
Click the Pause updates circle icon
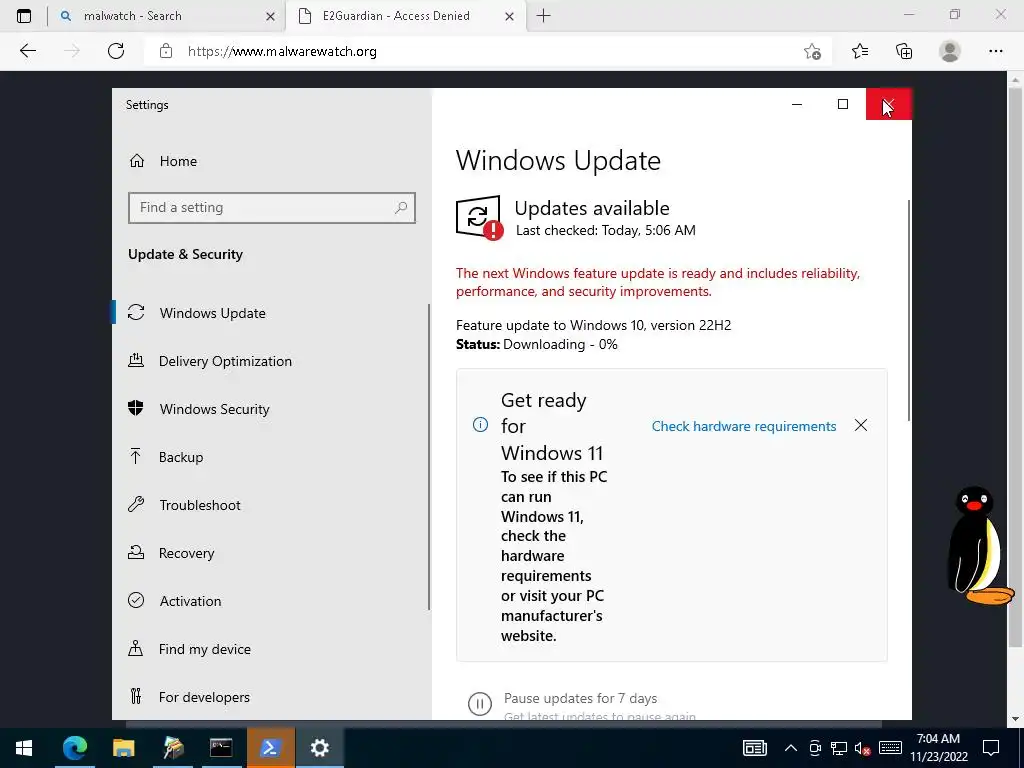480,703
